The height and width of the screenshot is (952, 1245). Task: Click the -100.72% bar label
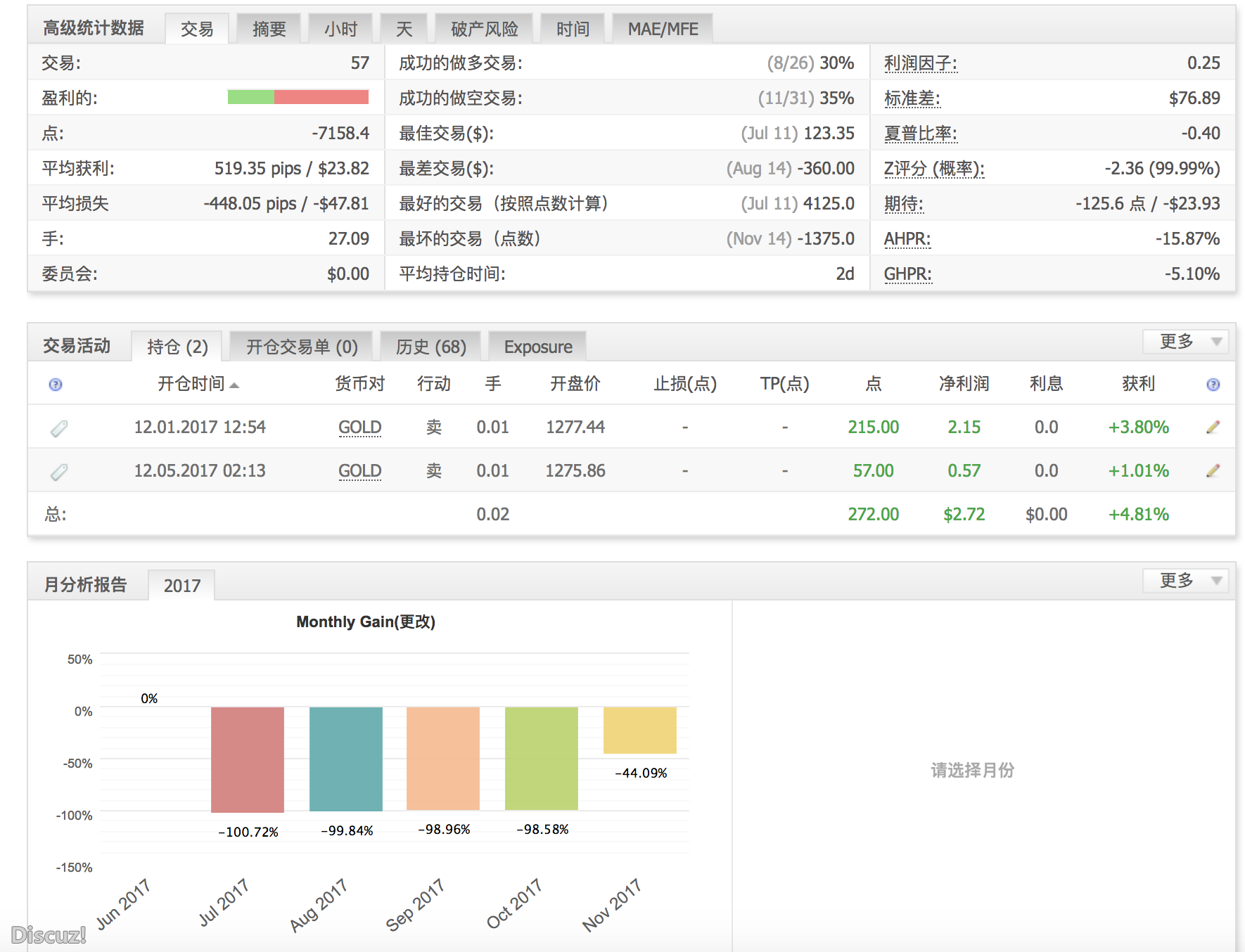click(248, 832)
